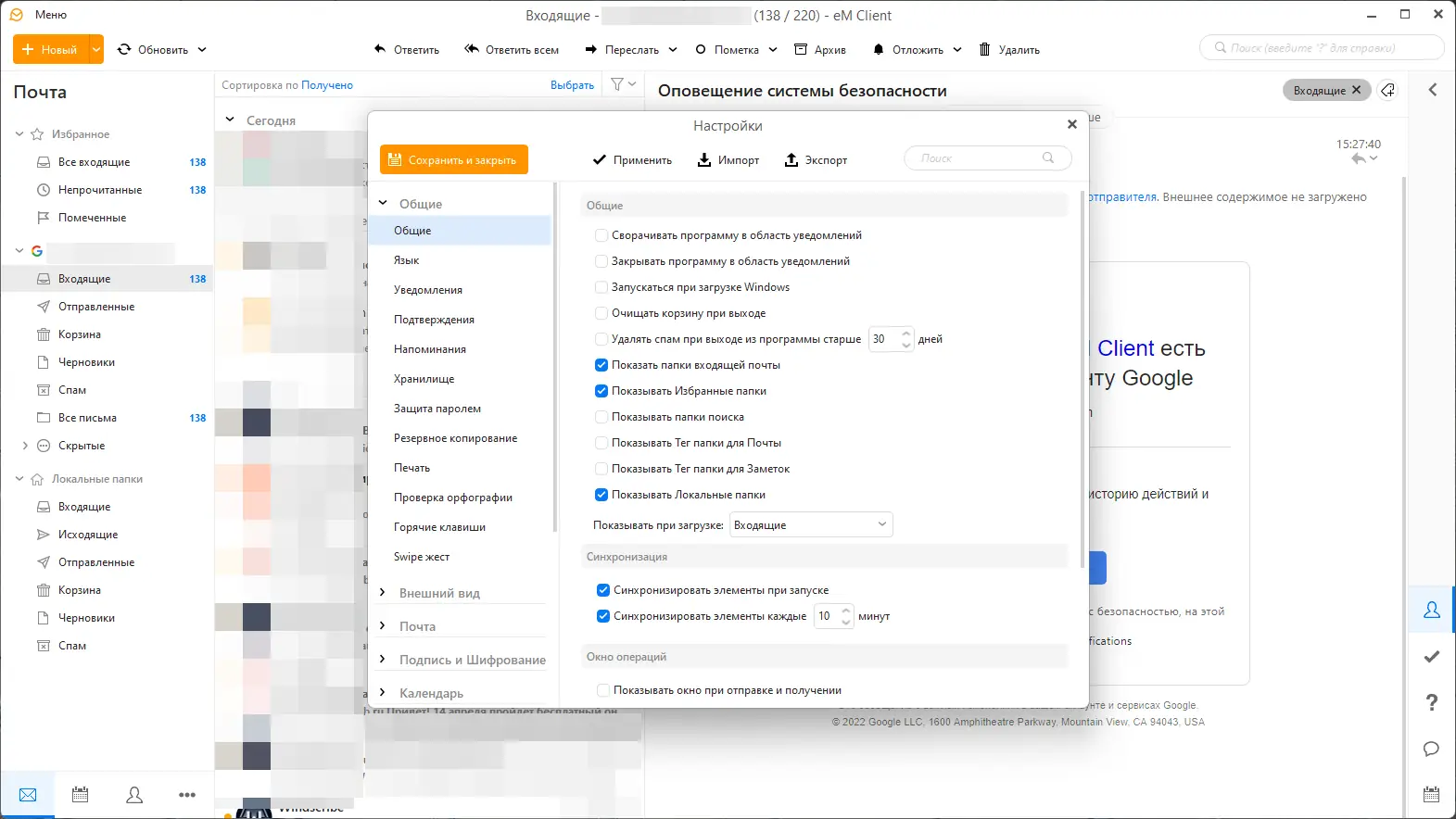
Task: Remove the Входящие tag with X
Action: 1357,90
